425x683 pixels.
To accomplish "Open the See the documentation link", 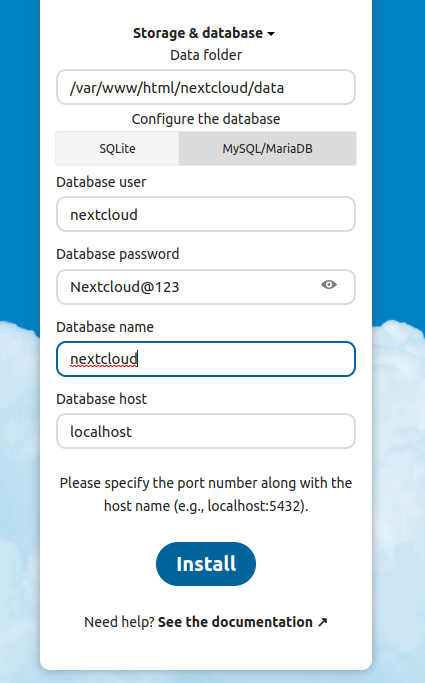I will tap(243, 622).
